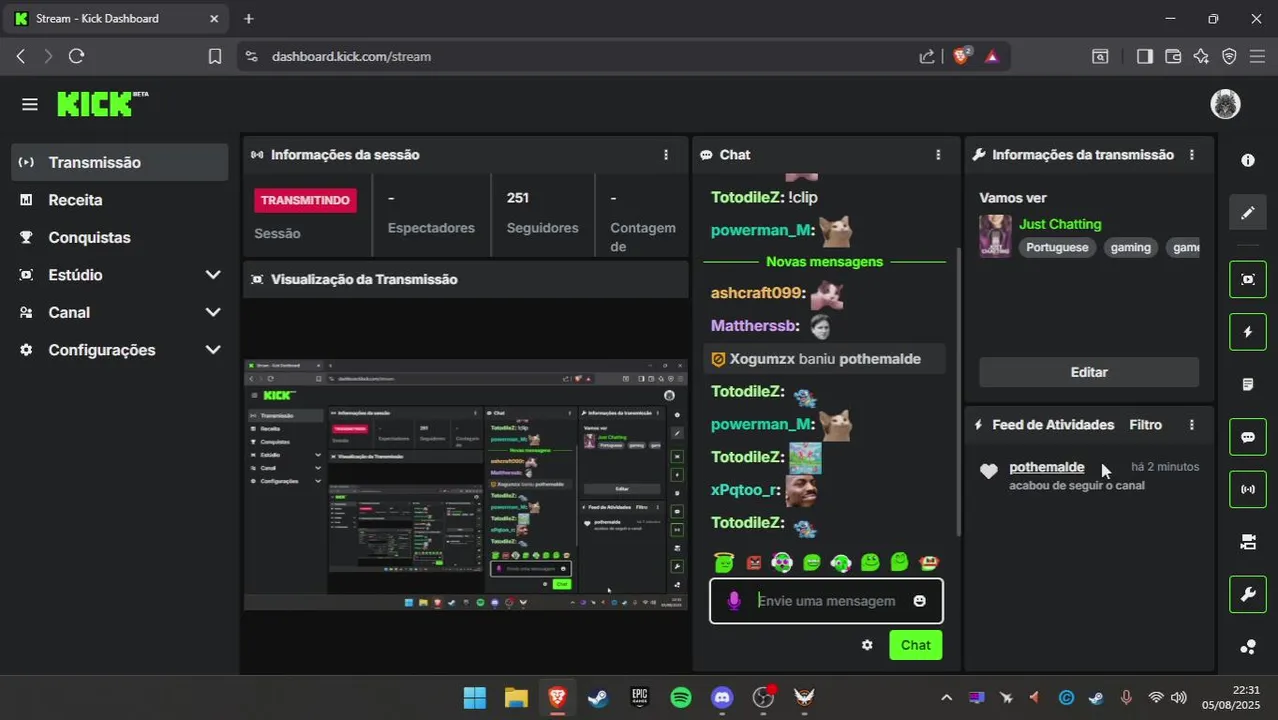1278x720 pixels.
Task: Expand the Configurações menu chevron
Action: (x=212, y=350)
